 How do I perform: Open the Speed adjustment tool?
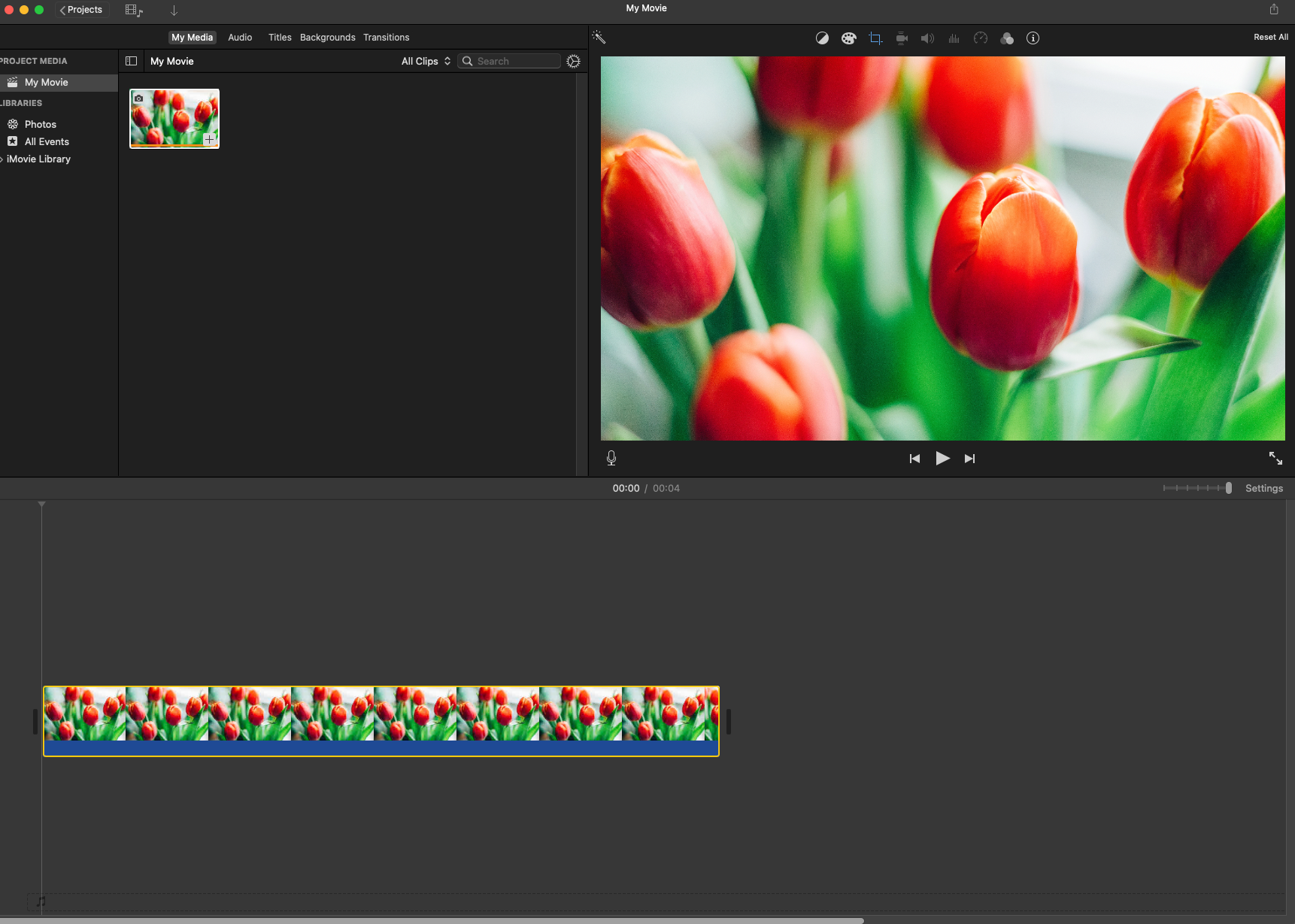[980, 38]
